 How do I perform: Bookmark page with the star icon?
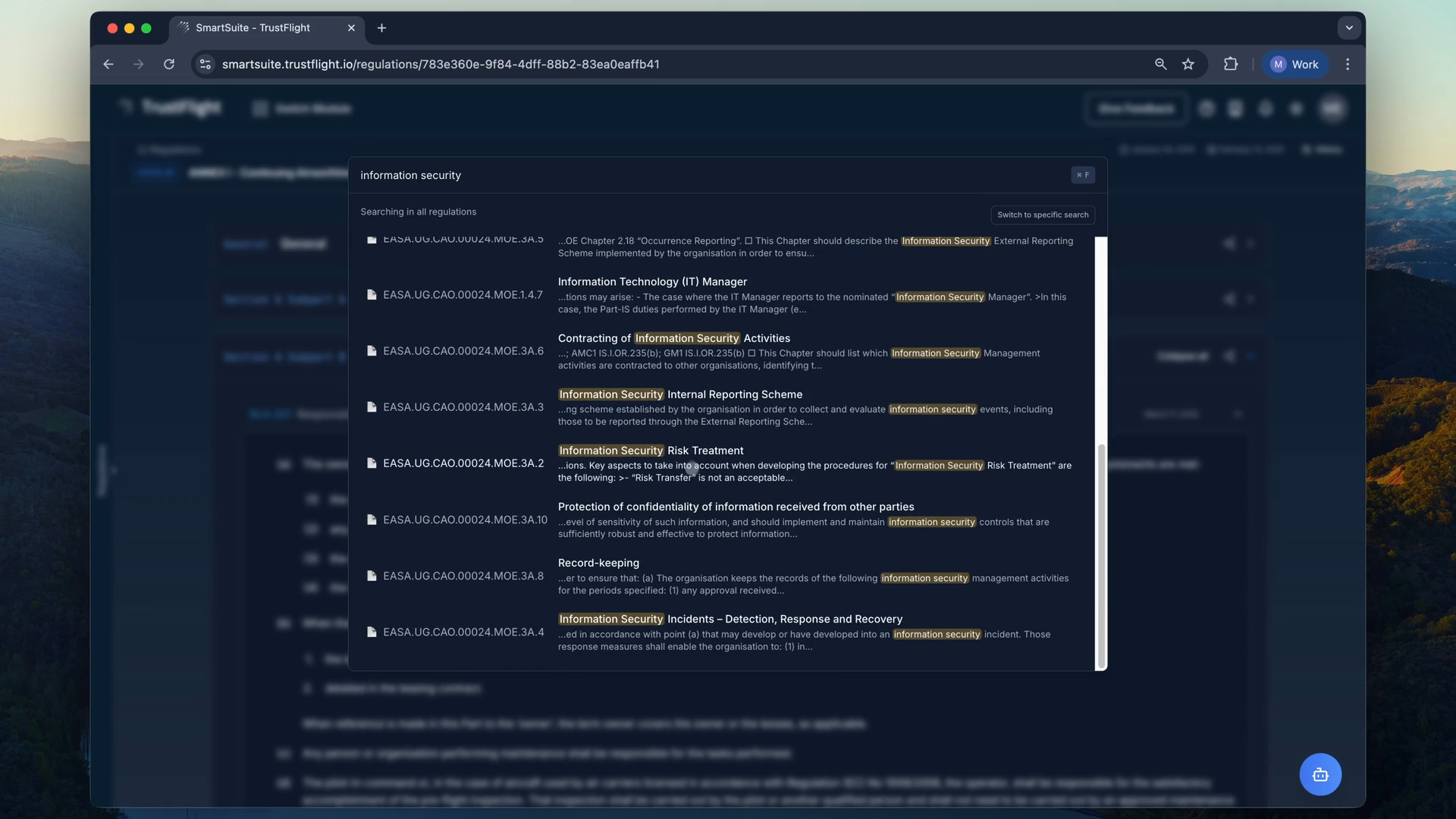1188,64
